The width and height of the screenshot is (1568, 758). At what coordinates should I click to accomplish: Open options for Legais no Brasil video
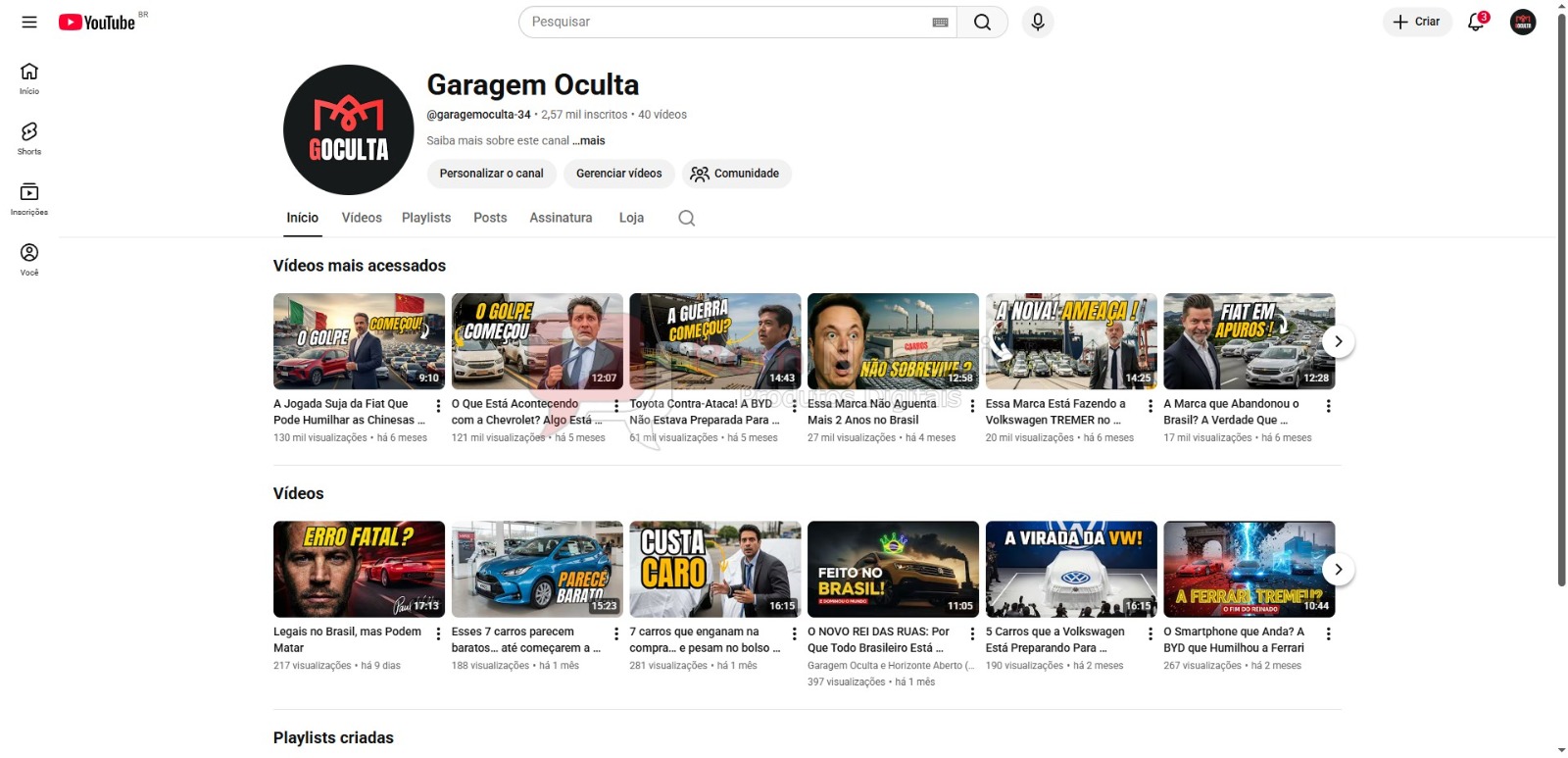(x=438, y=634)
